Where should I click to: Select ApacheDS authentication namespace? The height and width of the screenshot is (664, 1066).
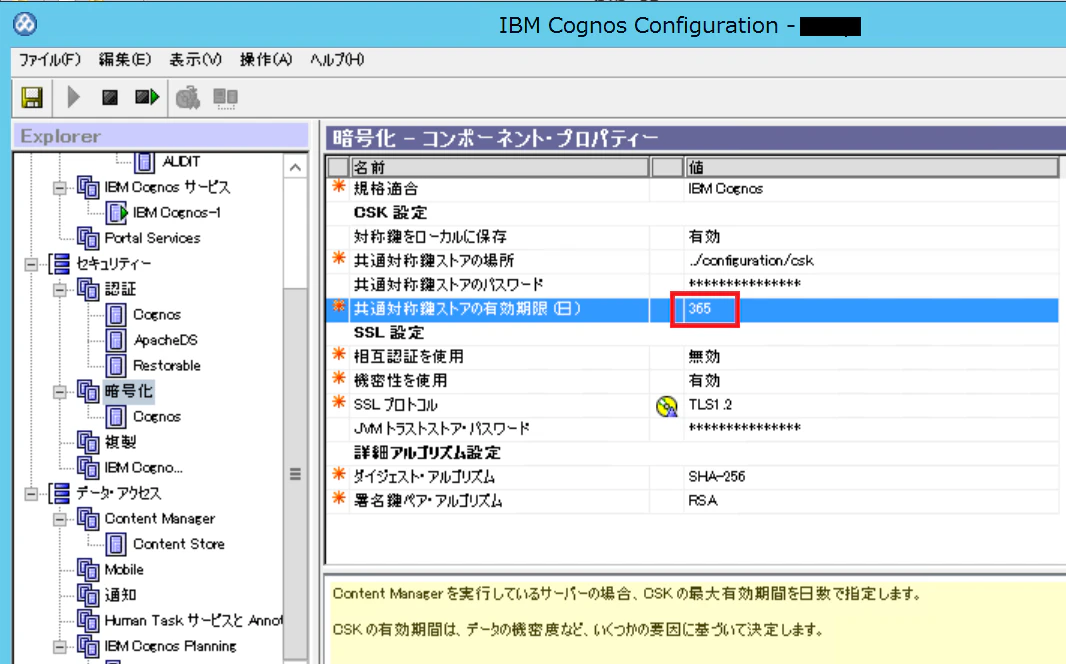tap(165, 340)
